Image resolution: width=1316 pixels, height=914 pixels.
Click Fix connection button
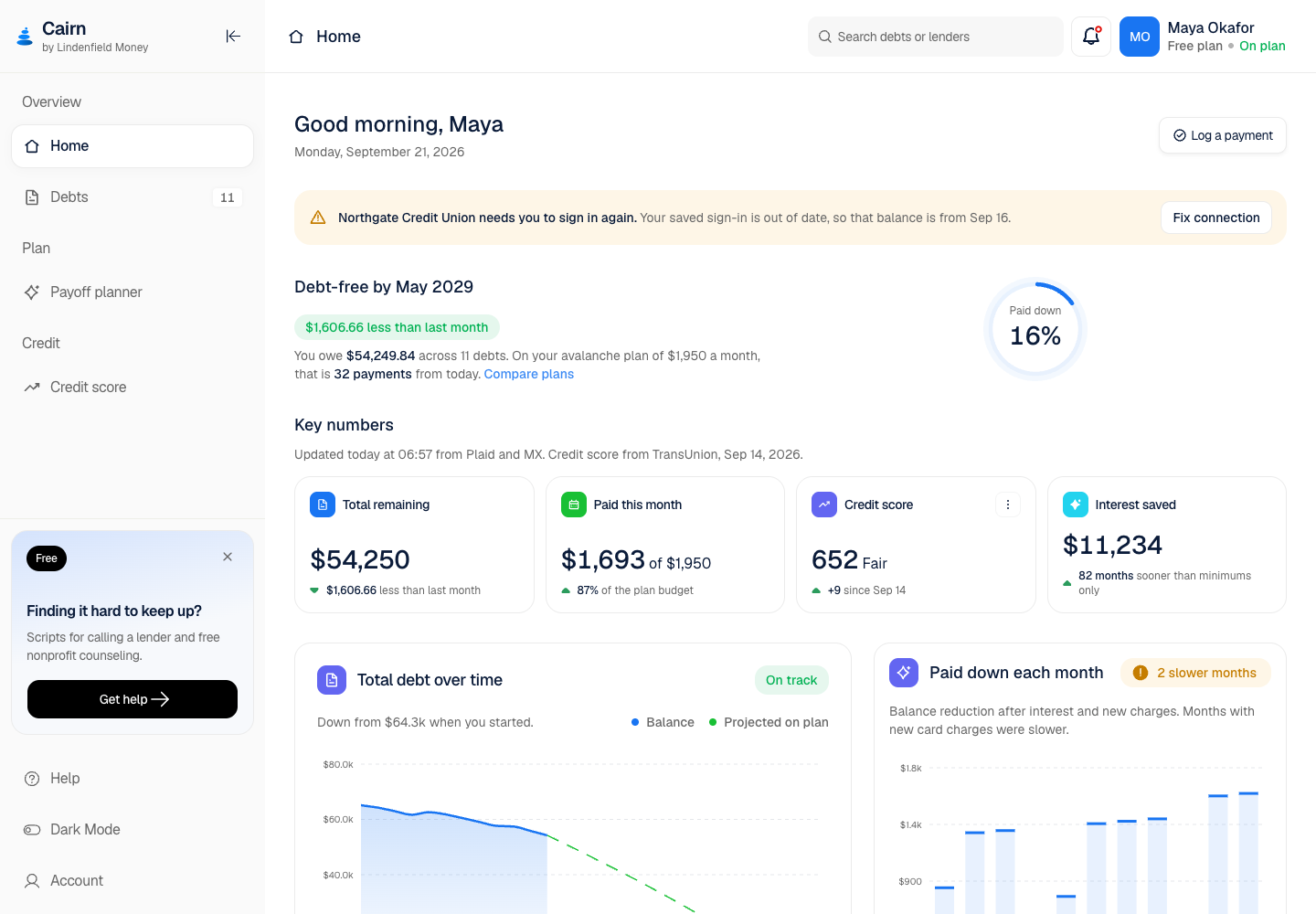1216,218
